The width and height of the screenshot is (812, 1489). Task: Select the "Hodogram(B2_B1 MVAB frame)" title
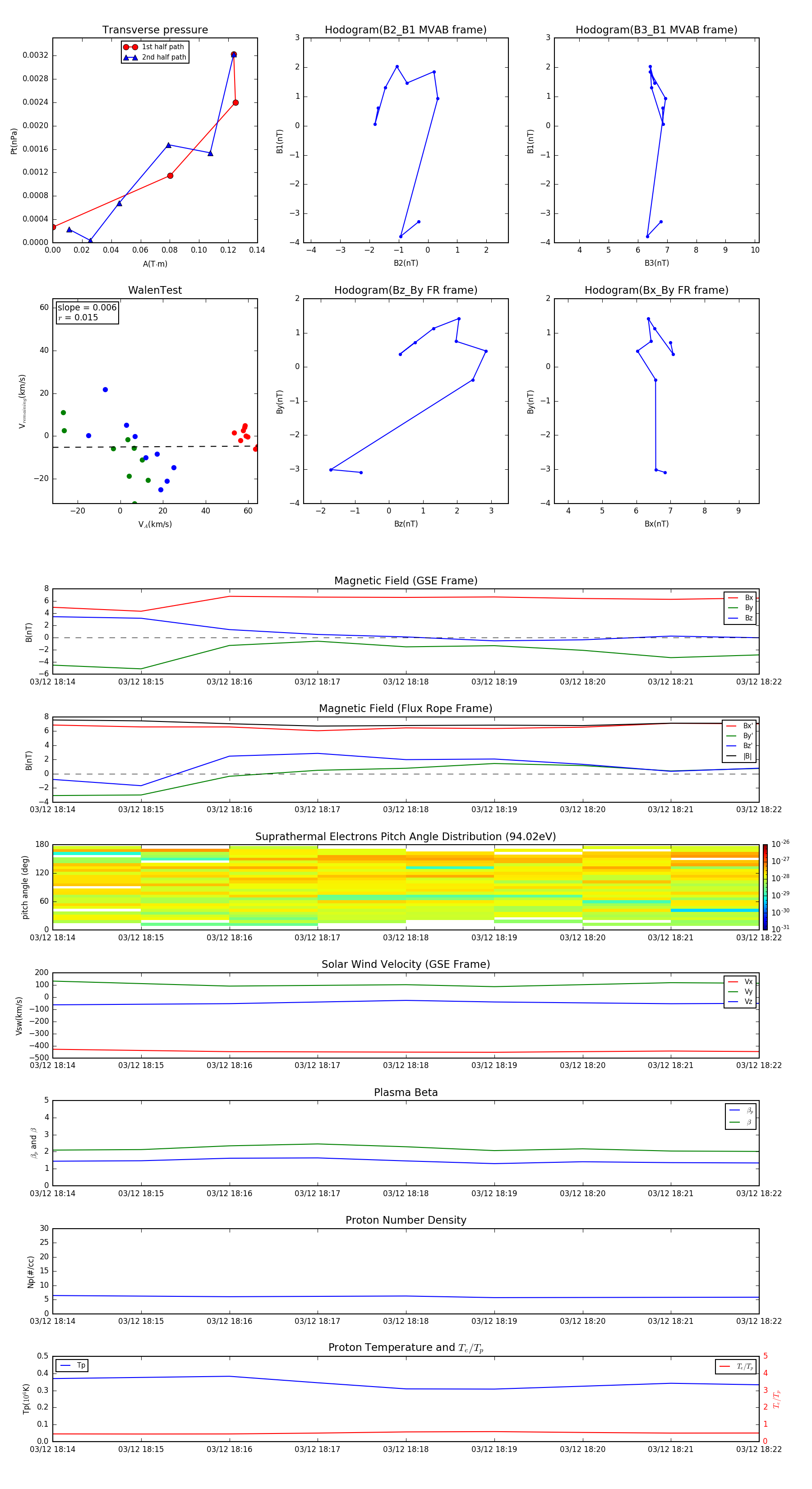(406, 29)
